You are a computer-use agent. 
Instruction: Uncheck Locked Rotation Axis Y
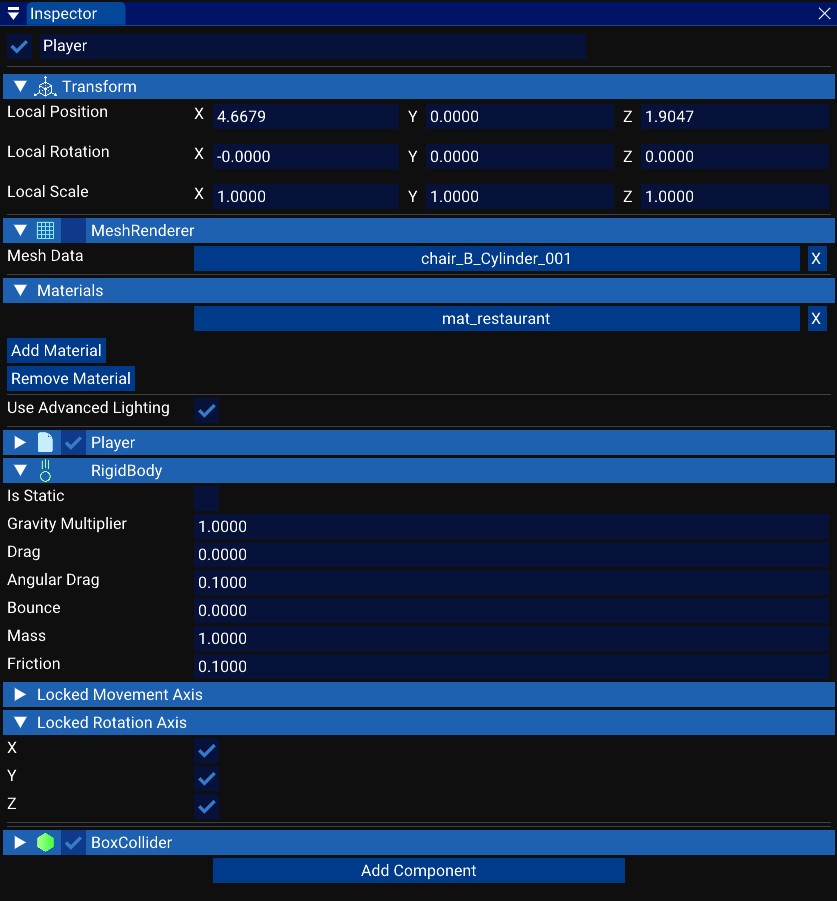coord(206,778)
